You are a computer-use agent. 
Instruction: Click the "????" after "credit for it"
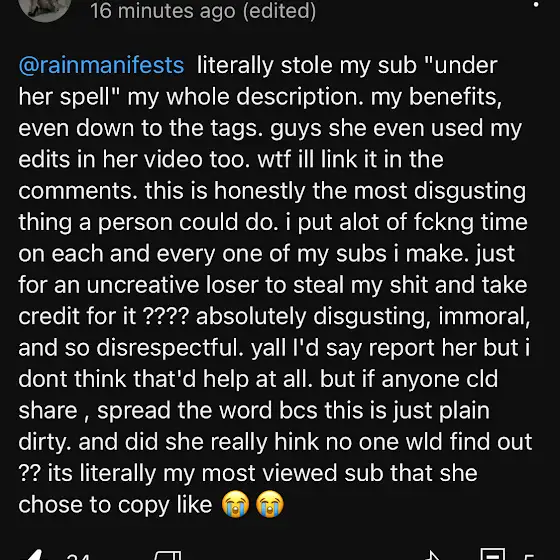tap(165, 316)
